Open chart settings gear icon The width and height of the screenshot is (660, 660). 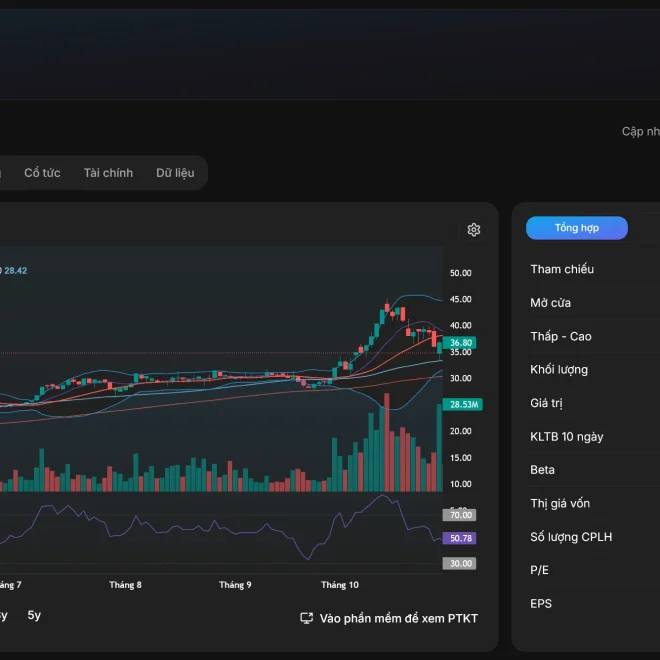click(474, 230)
